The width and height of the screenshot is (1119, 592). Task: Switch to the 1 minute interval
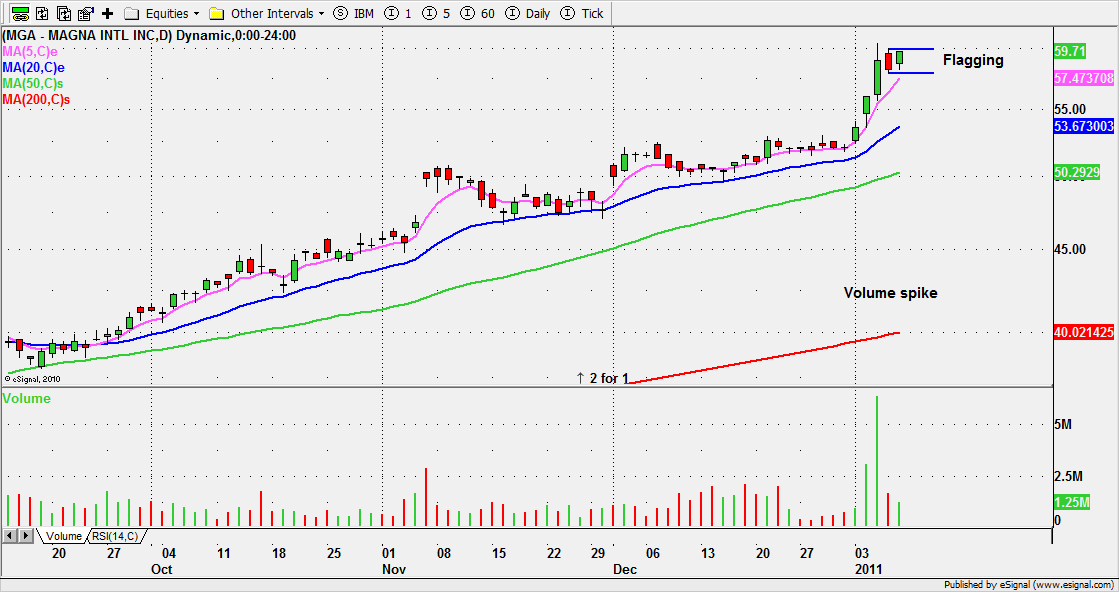point(398,13)
